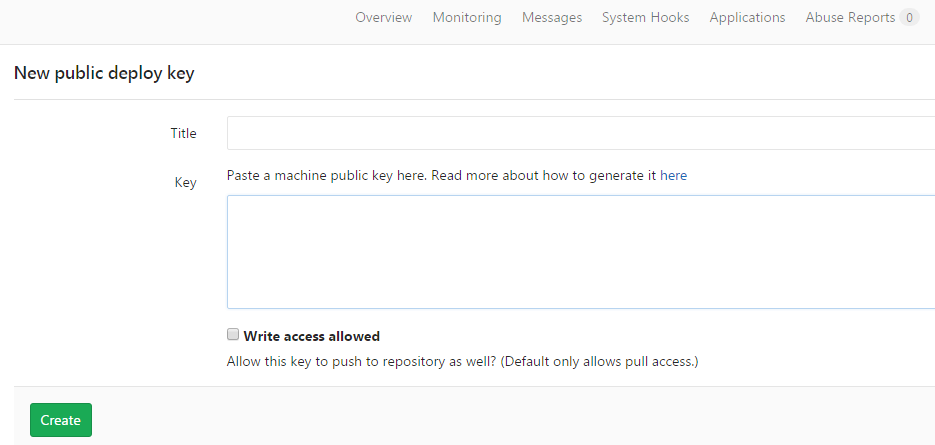This screenshot has height=445, width=935.
Task: Click the green Create button
Action: pos(61,420)
